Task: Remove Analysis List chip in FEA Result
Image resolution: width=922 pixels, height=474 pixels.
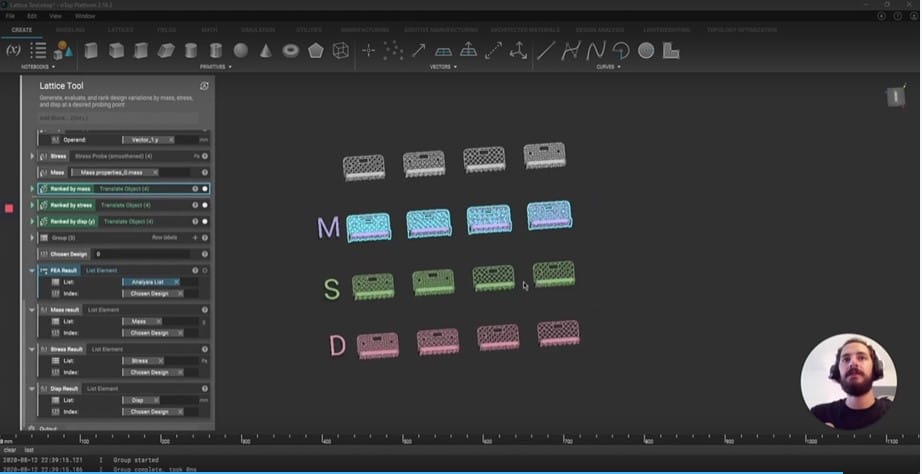Action: tap(176, 282)
